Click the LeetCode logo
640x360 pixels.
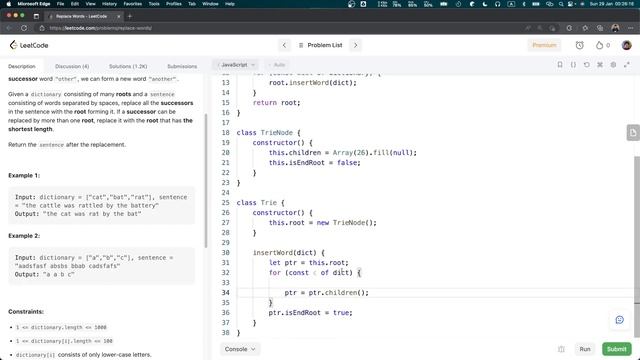[x=29, y=45]
